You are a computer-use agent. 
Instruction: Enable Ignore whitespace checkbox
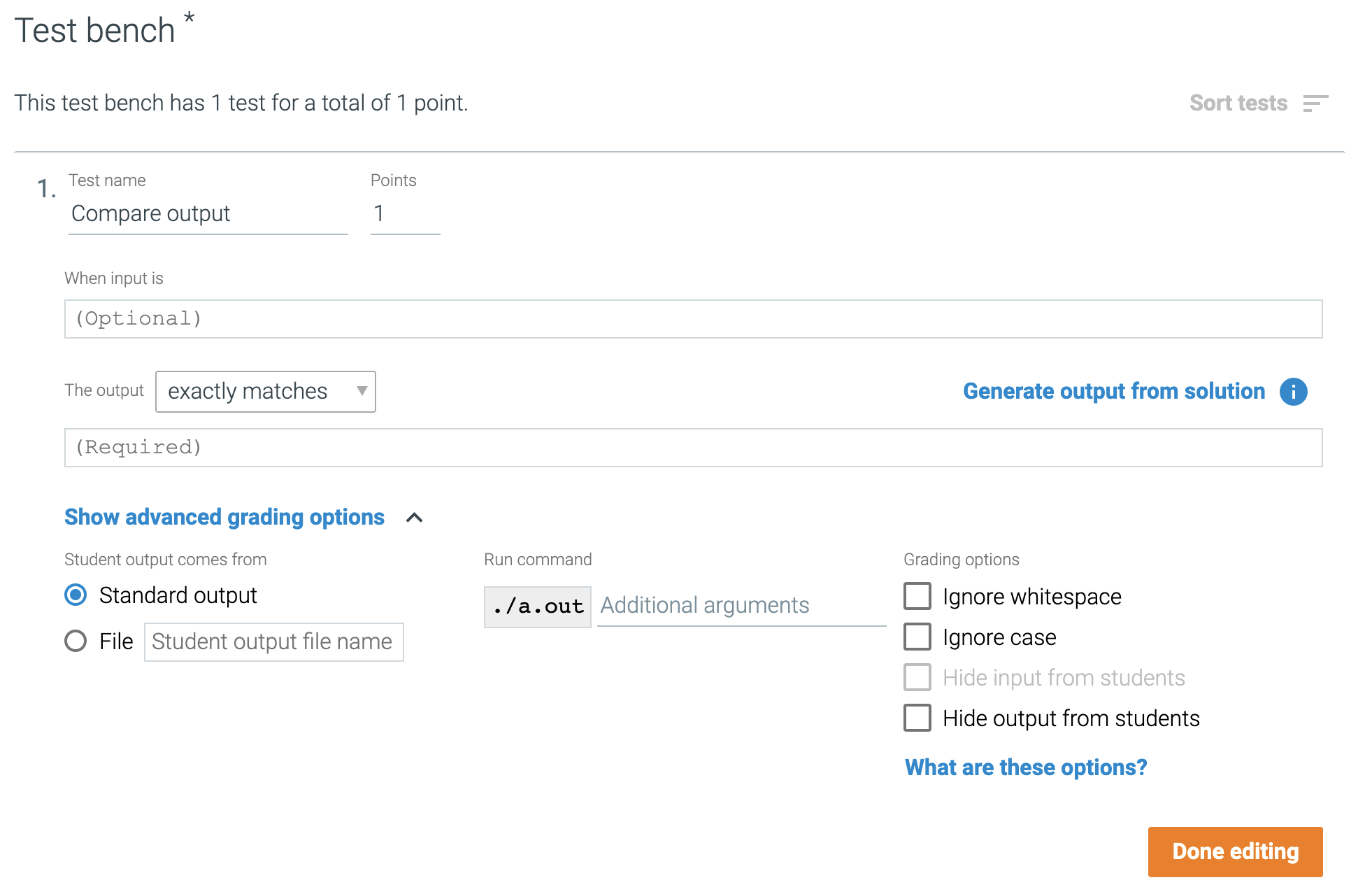917,597
